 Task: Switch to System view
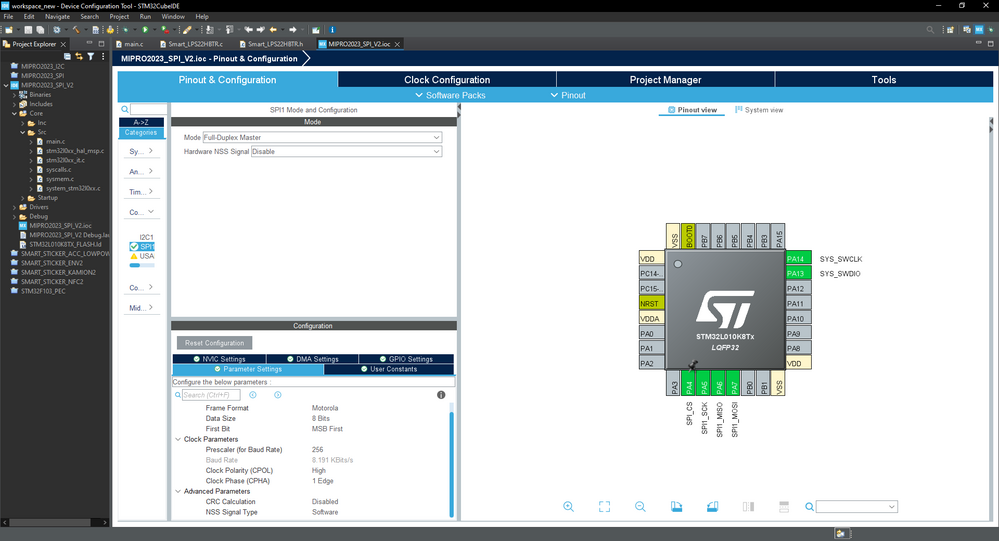(759, 110)
